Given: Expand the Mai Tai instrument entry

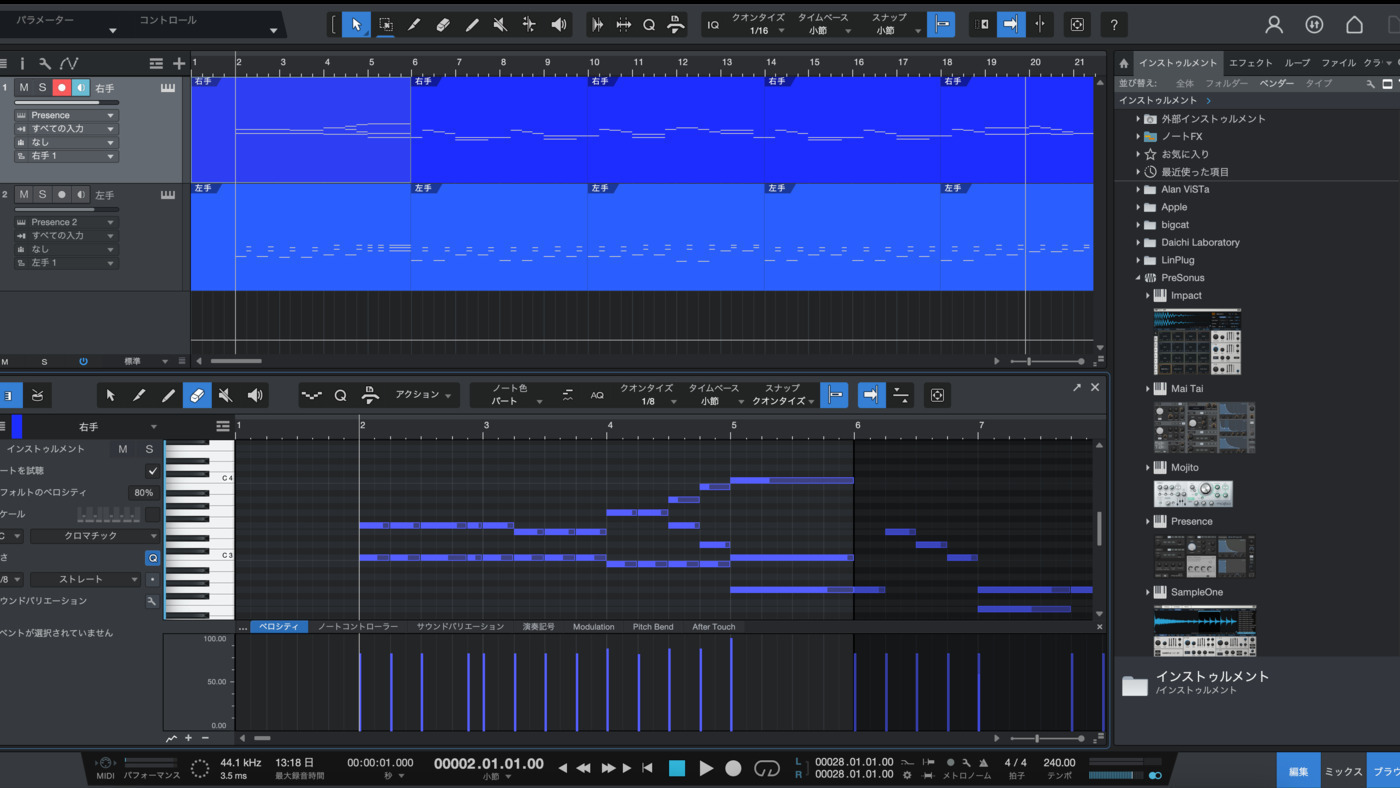Looking at the screenshot, I should [1148, 389].
